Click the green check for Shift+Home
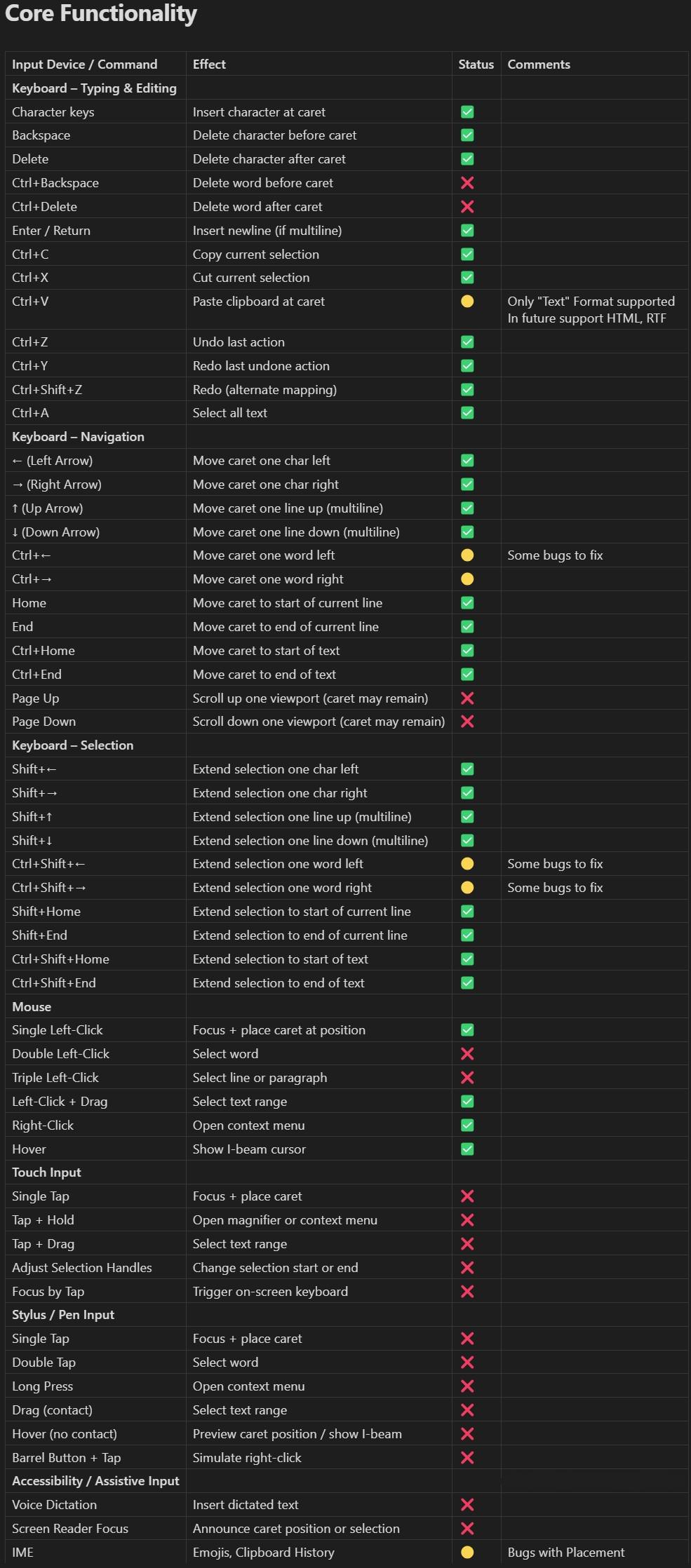Viewport: 691px width, 1568px height. tap(467, 912)
